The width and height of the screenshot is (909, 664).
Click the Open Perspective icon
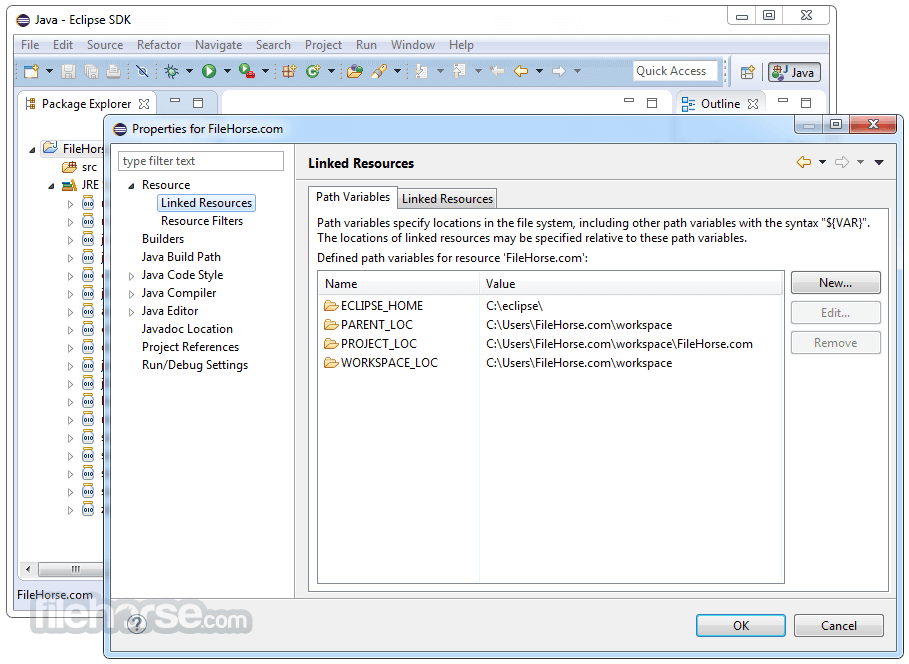click(x=747, y=72)
